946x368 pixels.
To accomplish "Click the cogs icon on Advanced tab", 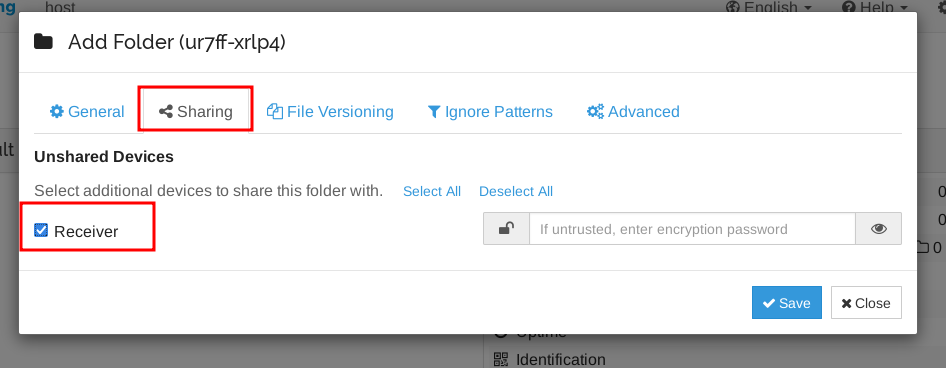I will pyautogui.click(x=595, y=112).
